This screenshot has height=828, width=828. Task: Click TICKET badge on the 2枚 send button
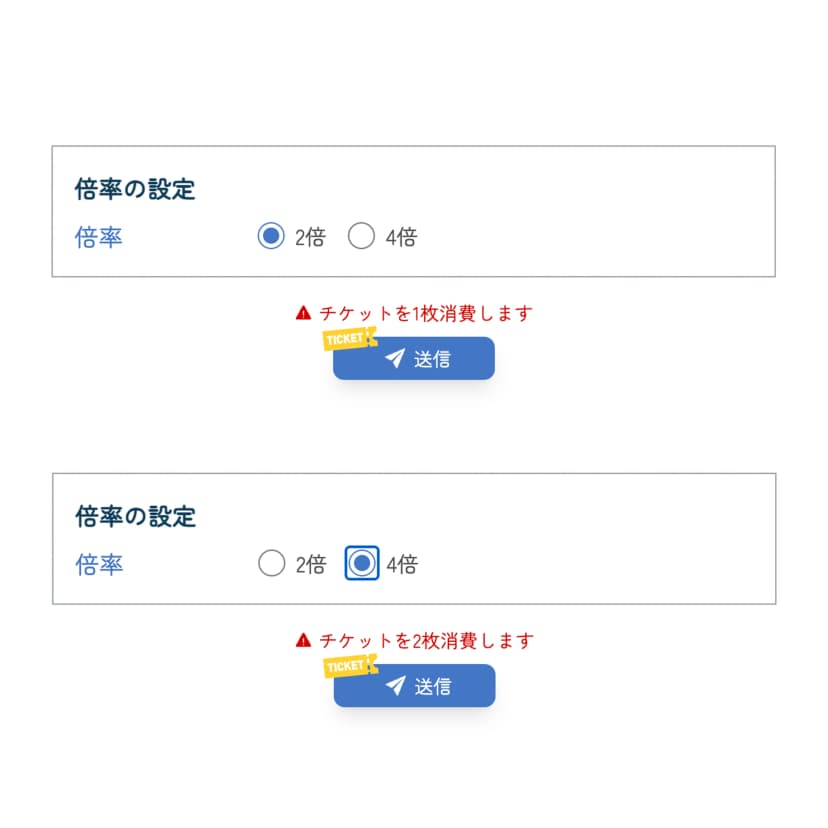coord(347,666)
